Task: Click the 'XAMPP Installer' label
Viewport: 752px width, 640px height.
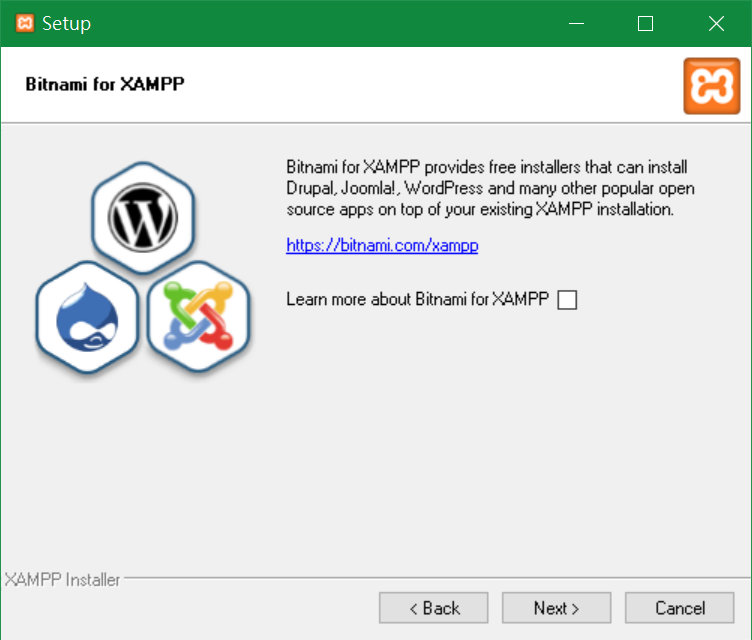Action: 62,580
